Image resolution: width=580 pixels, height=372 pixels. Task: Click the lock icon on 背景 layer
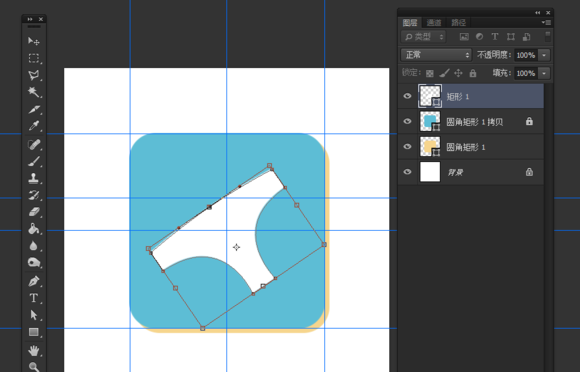click(x=529, y=172)
